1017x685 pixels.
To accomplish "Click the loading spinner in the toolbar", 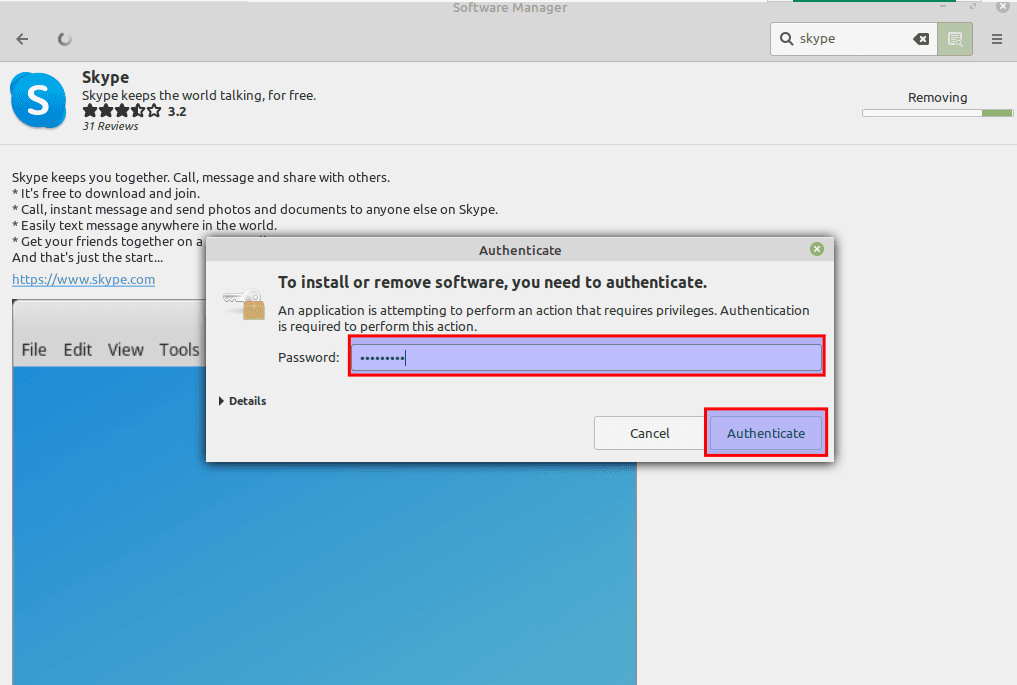I will 65,39.
